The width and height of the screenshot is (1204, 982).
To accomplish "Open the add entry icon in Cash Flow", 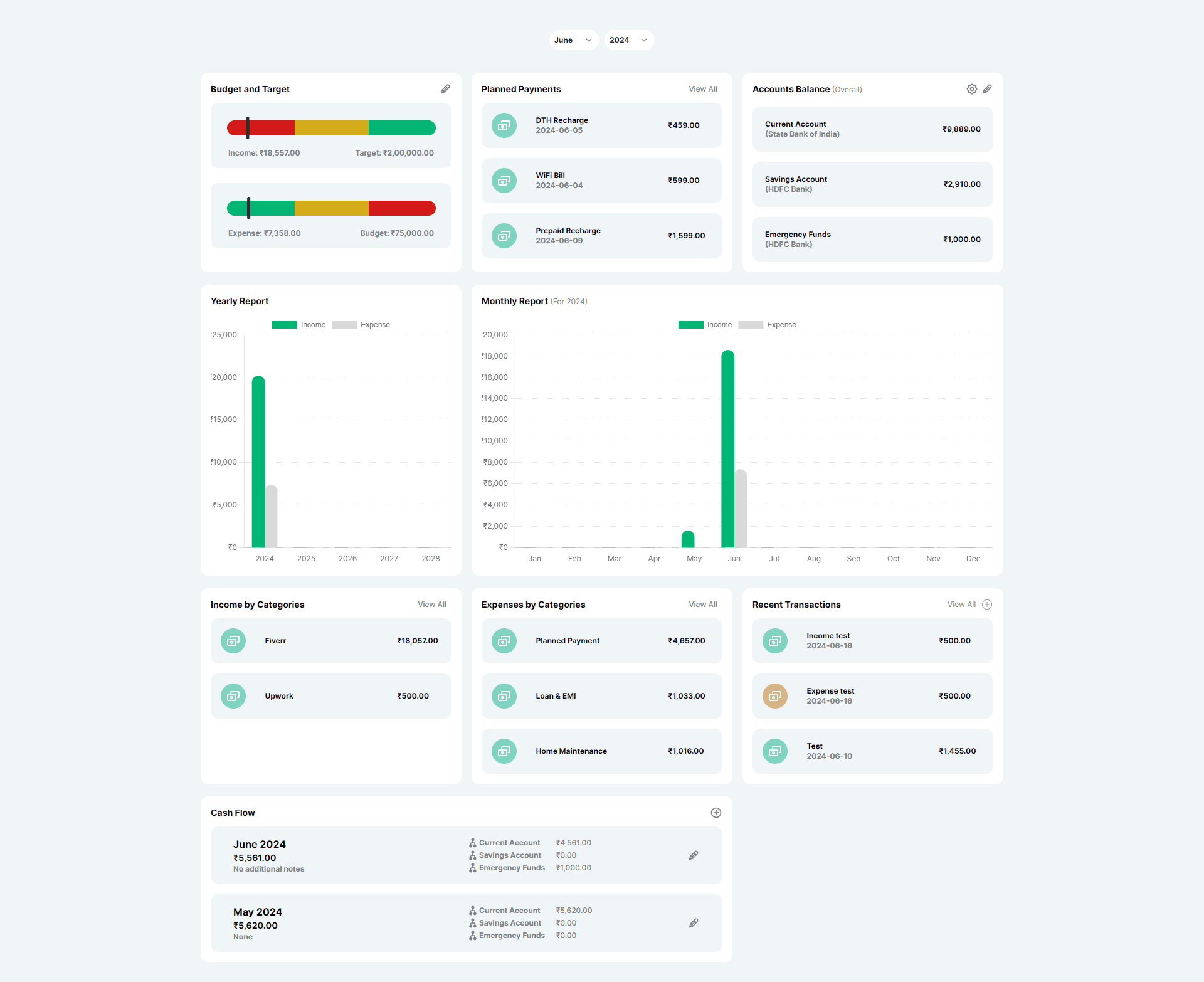I will 716,813.
